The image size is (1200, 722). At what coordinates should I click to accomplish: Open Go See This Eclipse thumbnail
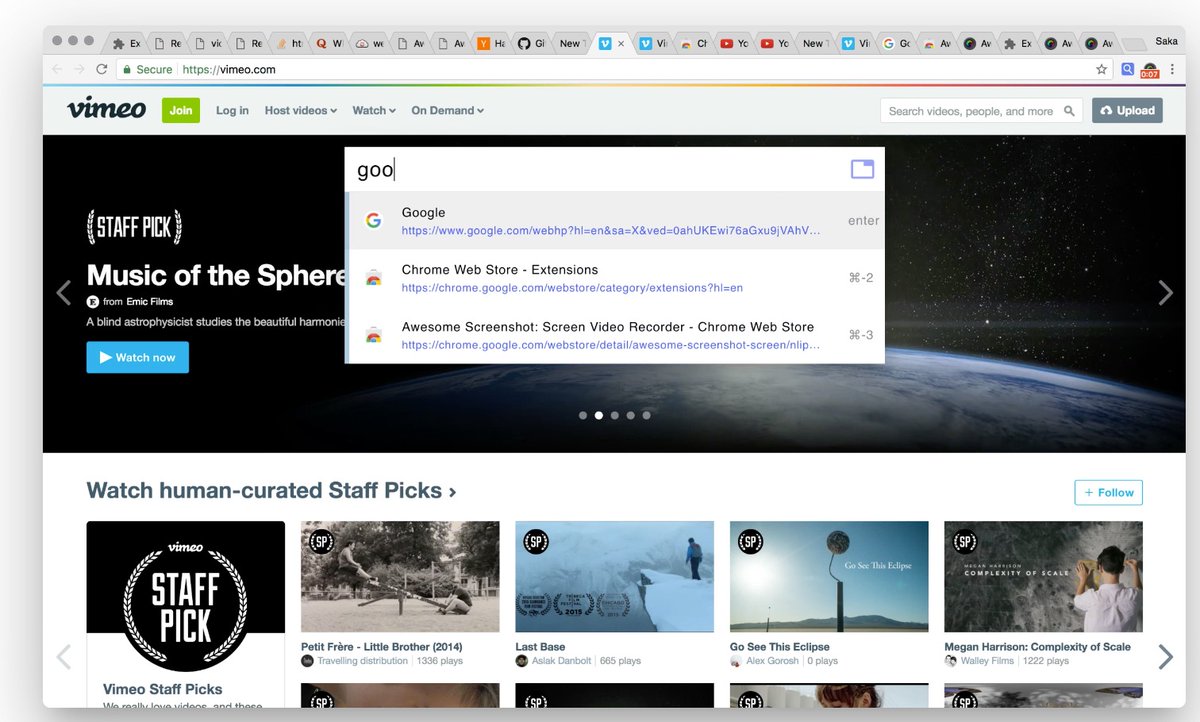click(x=829, y=577)
